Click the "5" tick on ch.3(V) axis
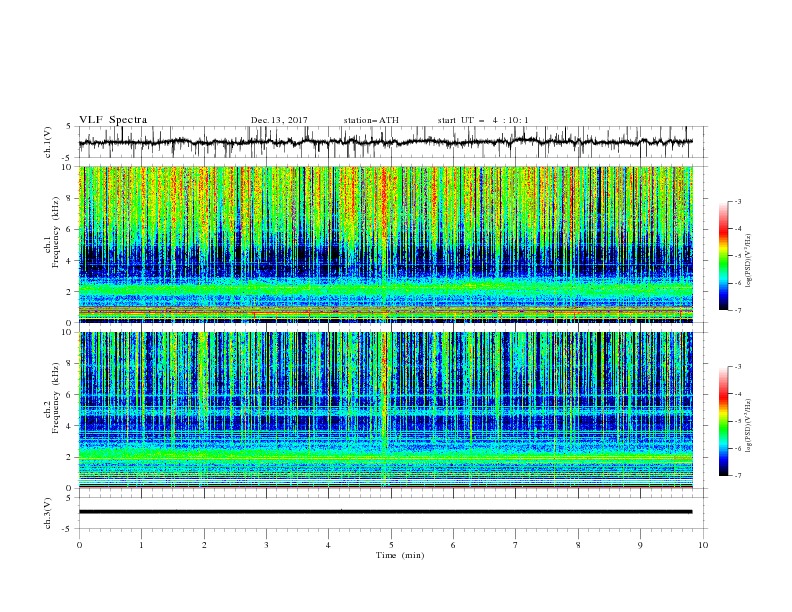The width and height of the screenshot is (792, 612). 69,497
